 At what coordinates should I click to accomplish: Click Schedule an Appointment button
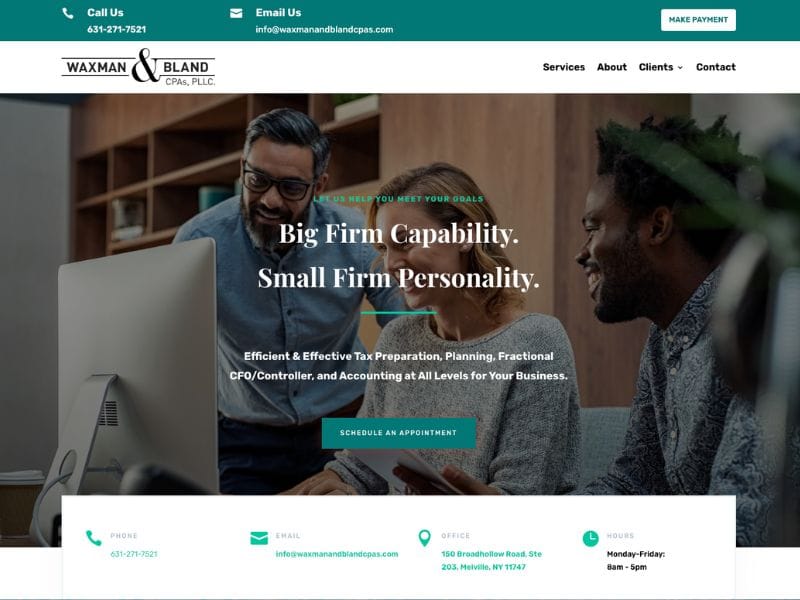tap(399, 433)
